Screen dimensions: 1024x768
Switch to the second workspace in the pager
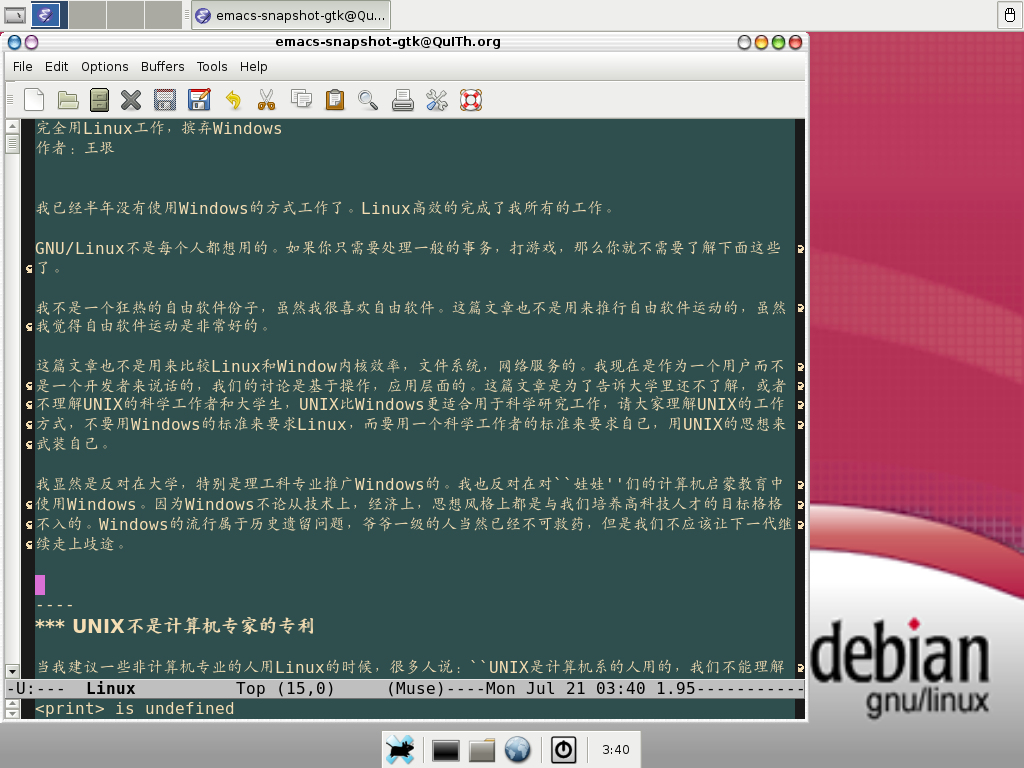point(88,14)
